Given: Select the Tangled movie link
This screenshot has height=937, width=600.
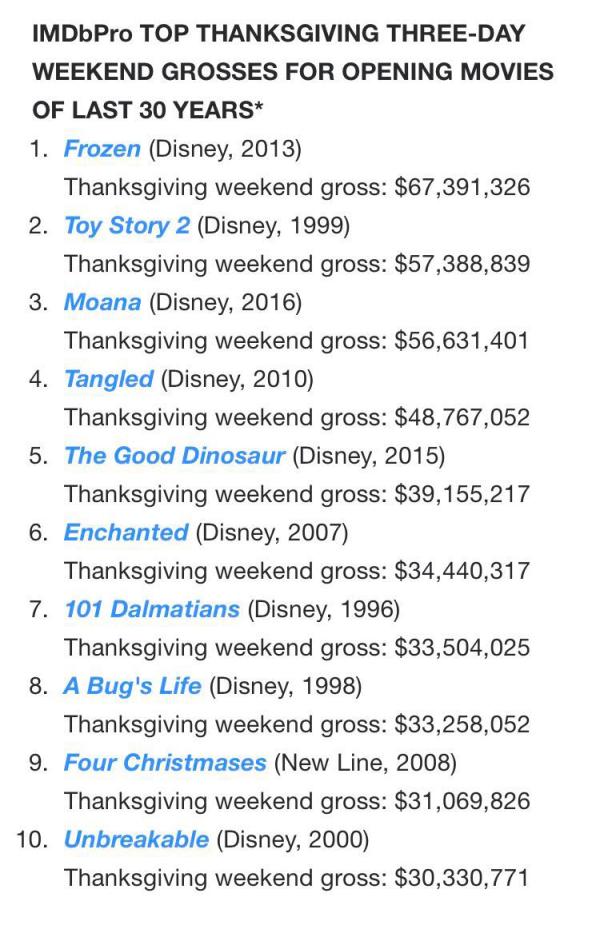Looking at the screenshot, I should click(108, 379).
